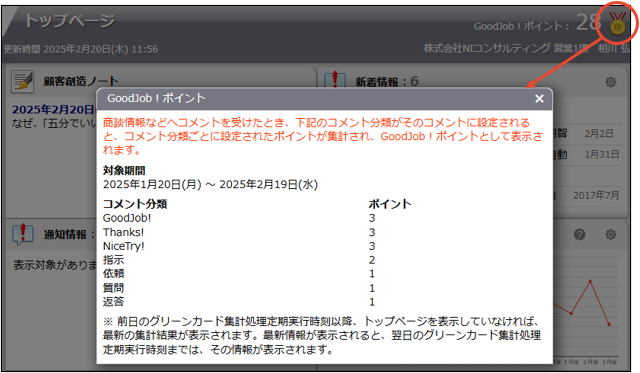
Task: Click the 更新時間 timestamp text
Action: pos(81,49)
